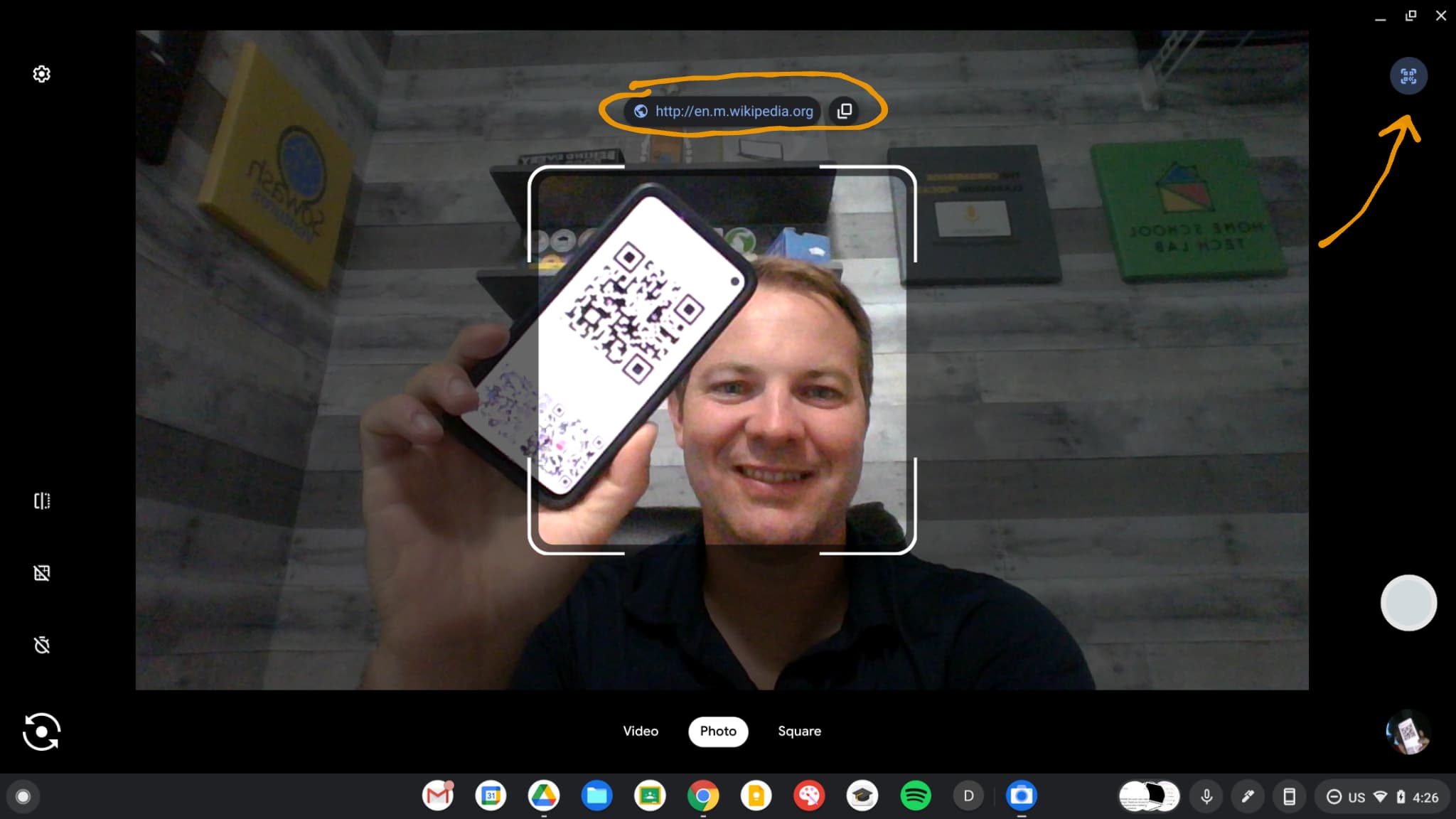Open Google Keep from the shelf
This screenshot has height=819, width=1456.
pyautogui.click(x=756, y=796)
